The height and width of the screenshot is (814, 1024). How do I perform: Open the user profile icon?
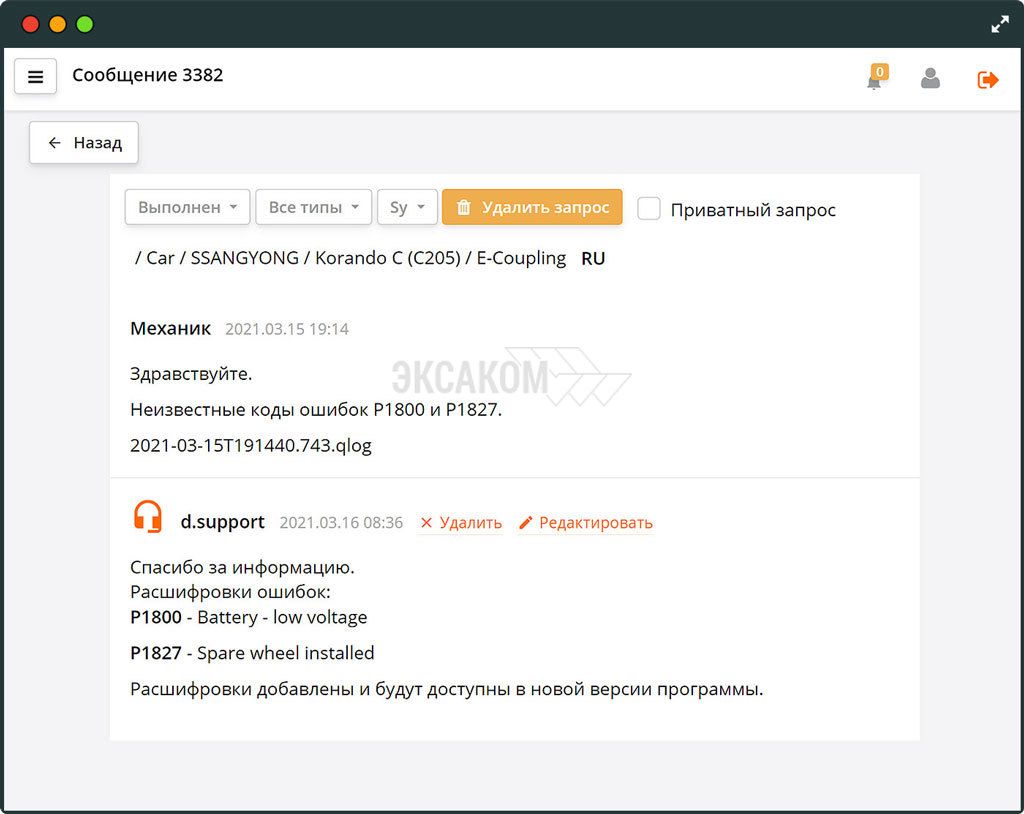[x=930, y=79]
